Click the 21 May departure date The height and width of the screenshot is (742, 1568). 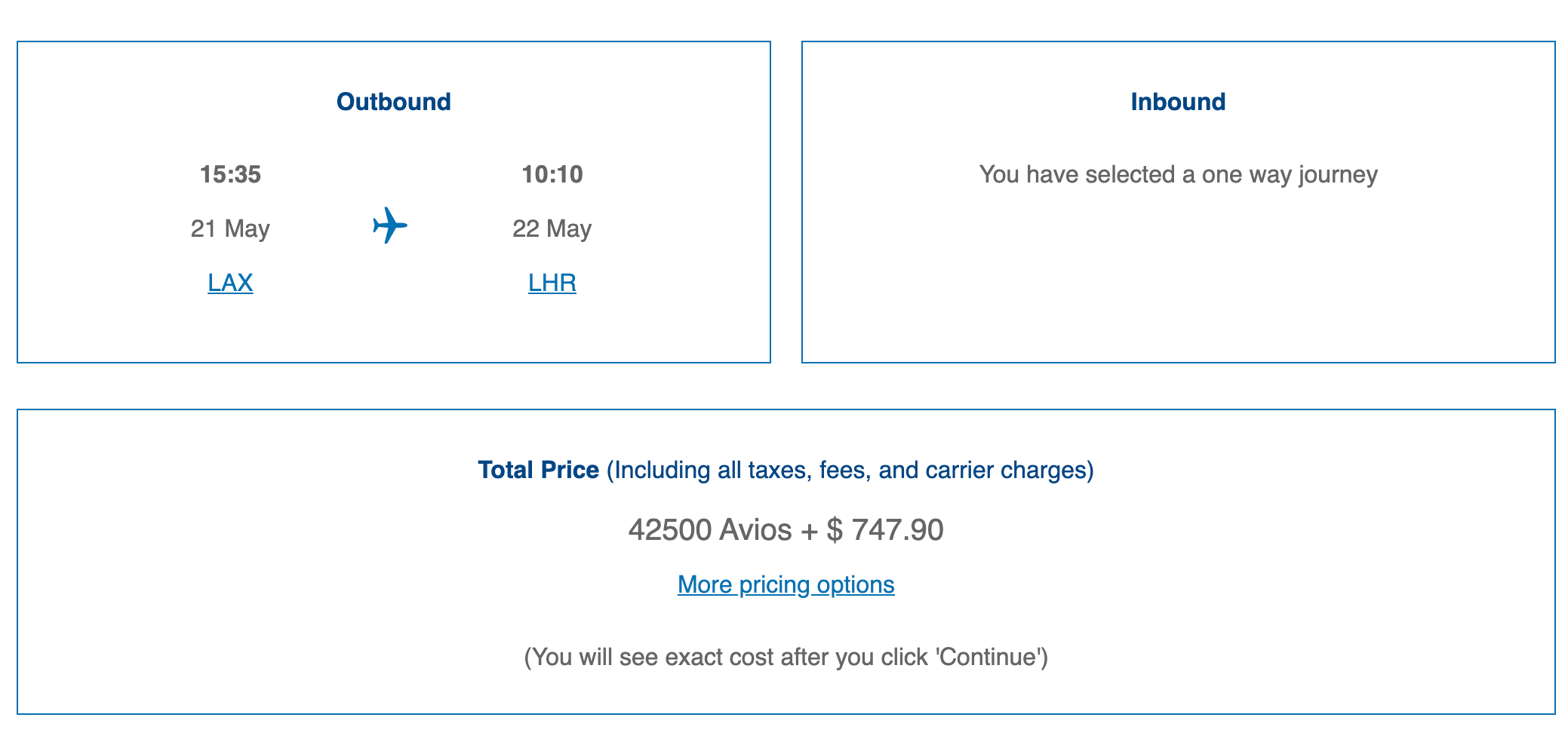click(230, 228)
